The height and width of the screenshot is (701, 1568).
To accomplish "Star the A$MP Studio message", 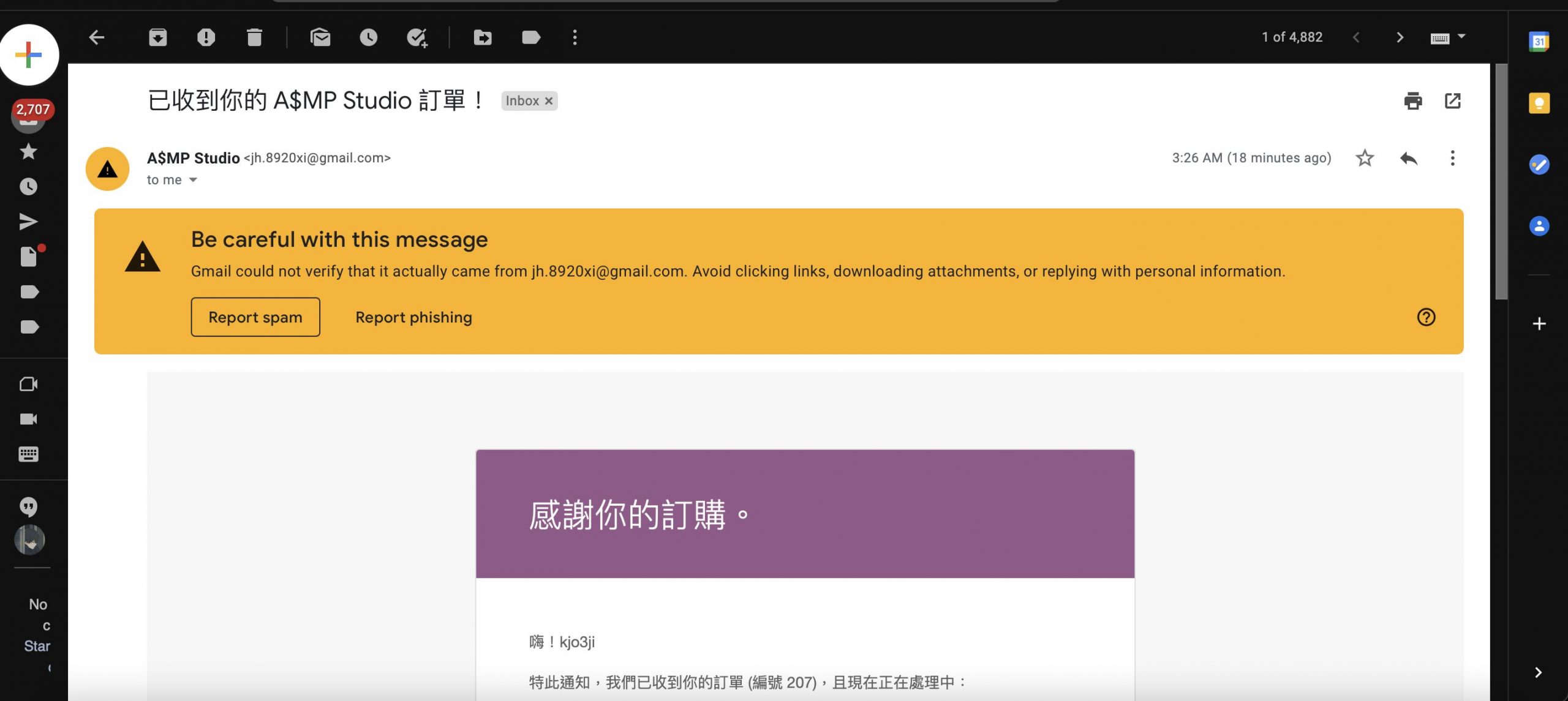I will click(x=1365, y=158).
